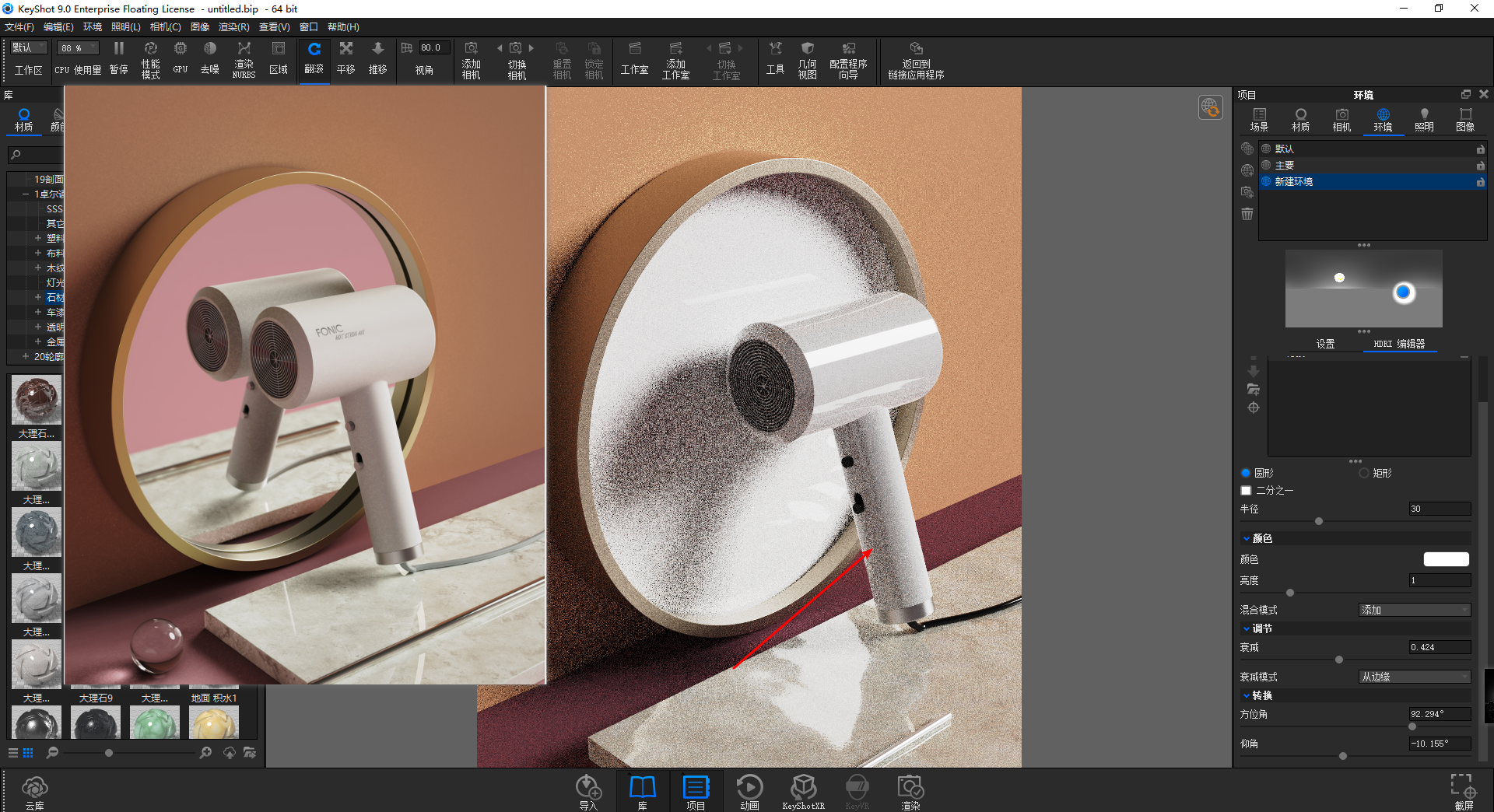The width and height of the screenshot is (1494, 812).
Task: Open the 工作区 dropdown showing 默认
Action: point(29,48)
